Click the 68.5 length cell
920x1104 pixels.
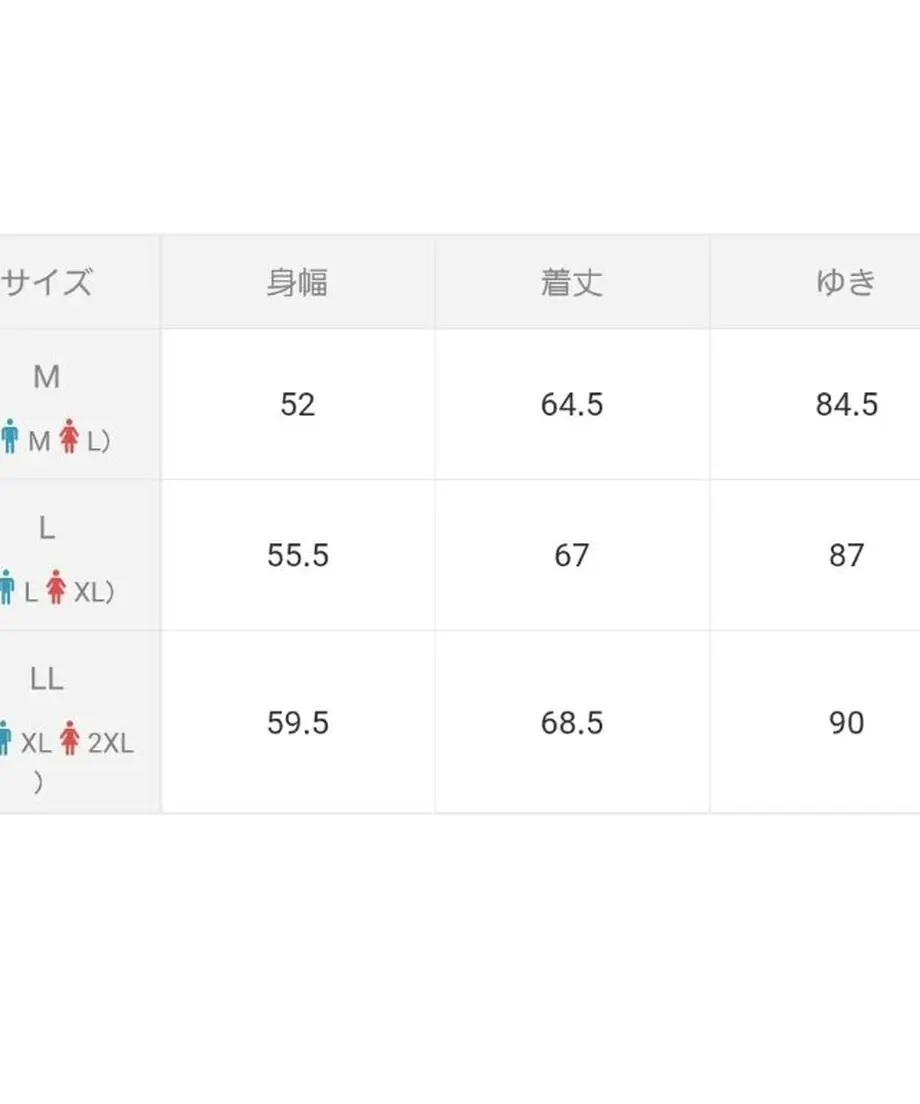point(572,722)
